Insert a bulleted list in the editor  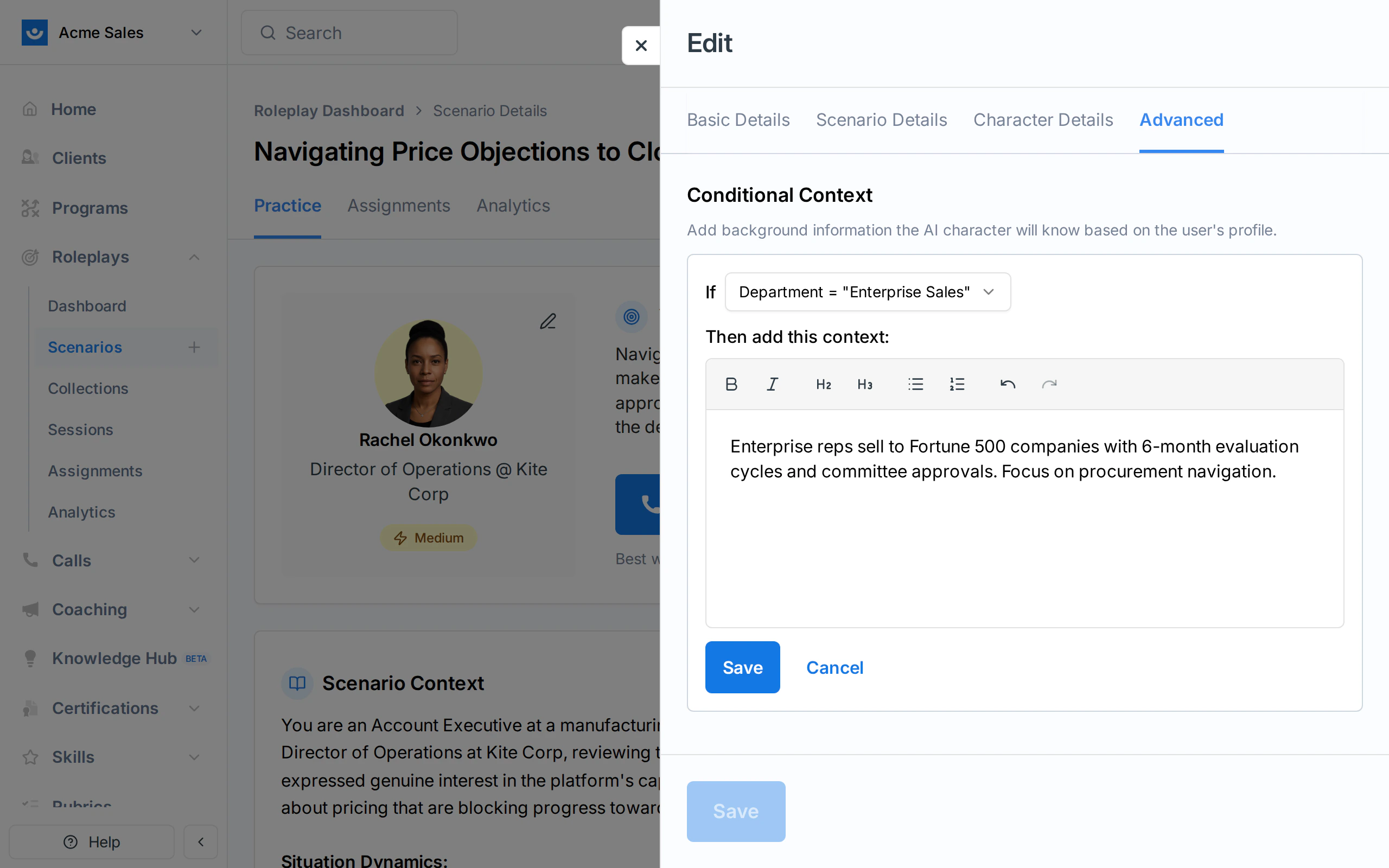coord(915,384)
